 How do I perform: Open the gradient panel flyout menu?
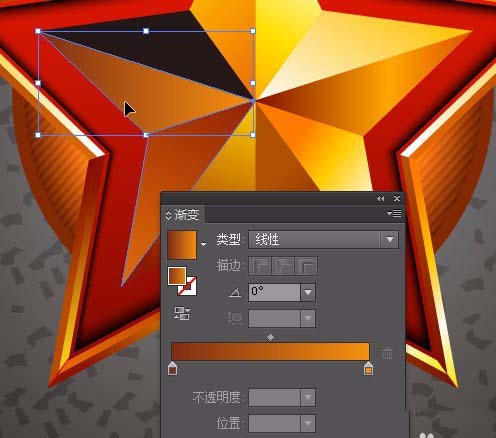pyautogui.click(x=394, y=213)
